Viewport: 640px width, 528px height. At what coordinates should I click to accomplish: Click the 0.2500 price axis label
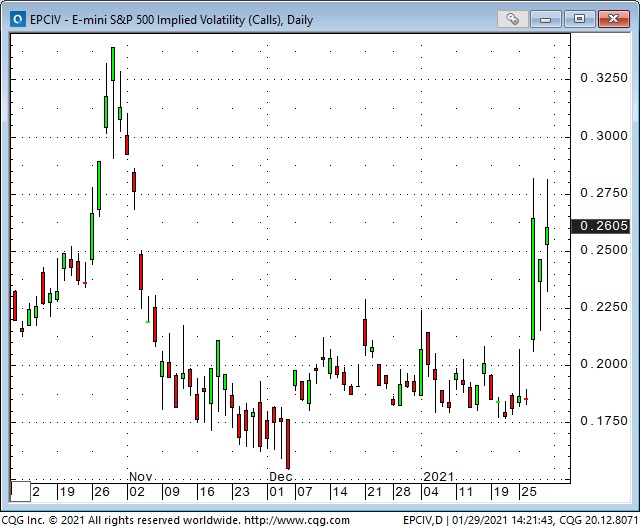pyautogui.click(x=604, y=249)
